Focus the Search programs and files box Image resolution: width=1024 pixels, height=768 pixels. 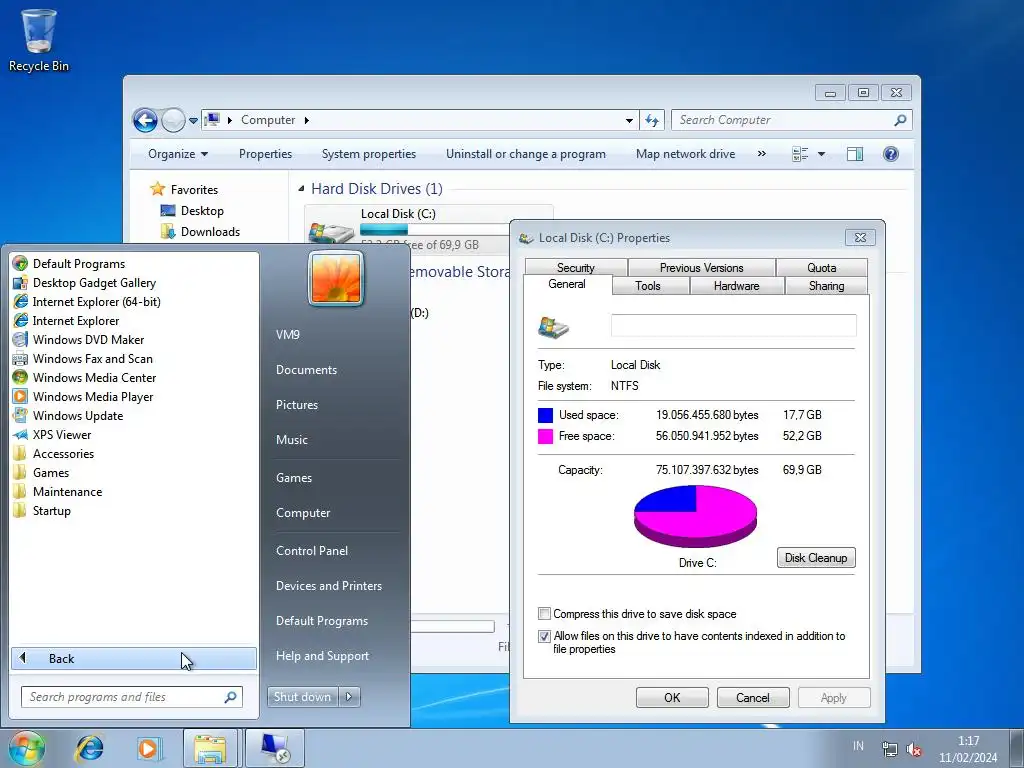tap(131, 697)
